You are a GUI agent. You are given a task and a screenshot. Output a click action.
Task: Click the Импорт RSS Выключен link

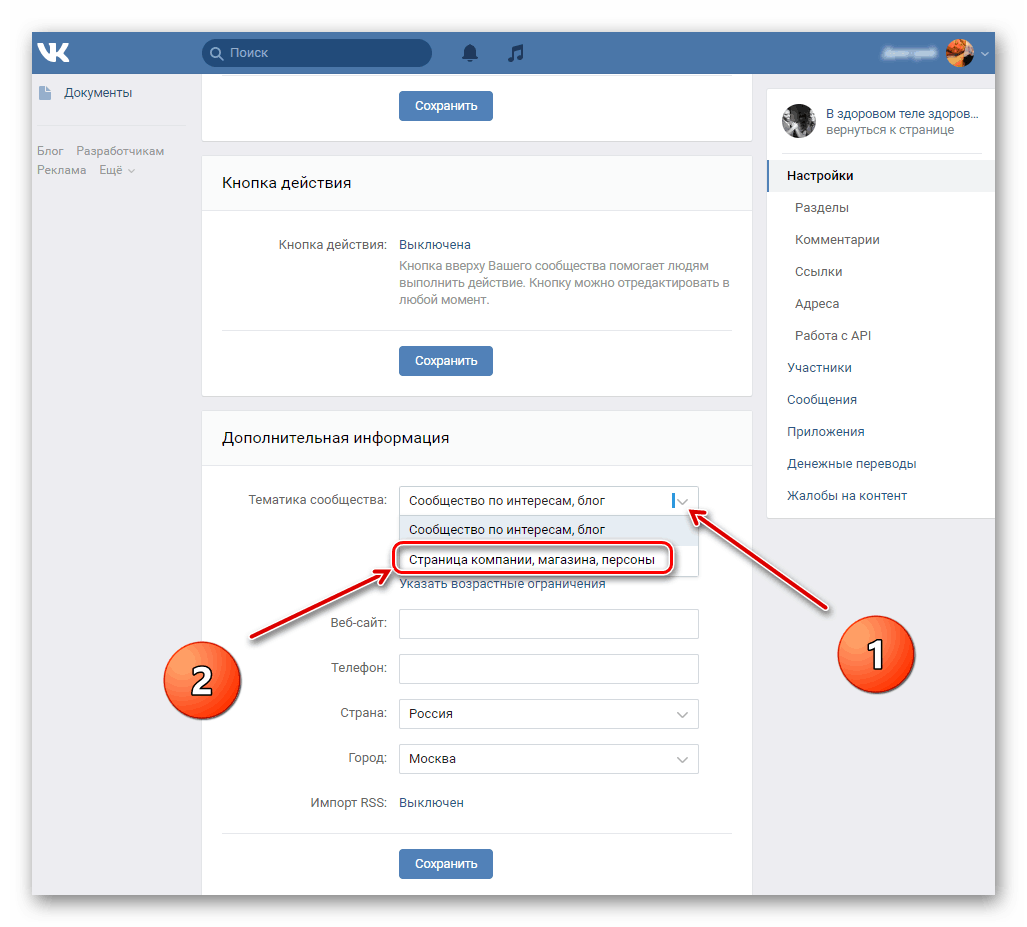[431, 803]
